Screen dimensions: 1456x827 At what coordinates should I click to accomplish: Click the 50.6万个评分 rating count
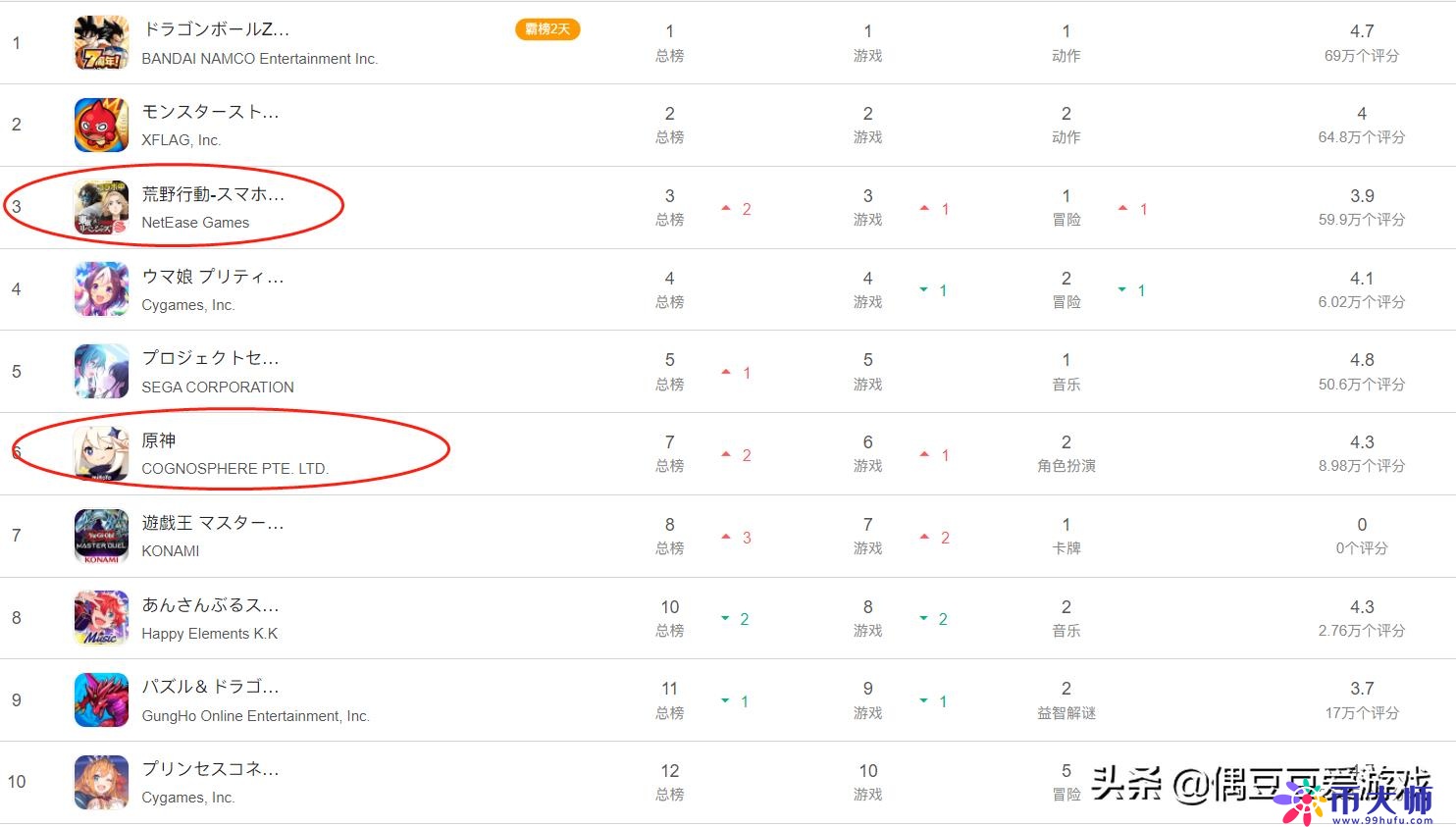[x=1362, y=385]
